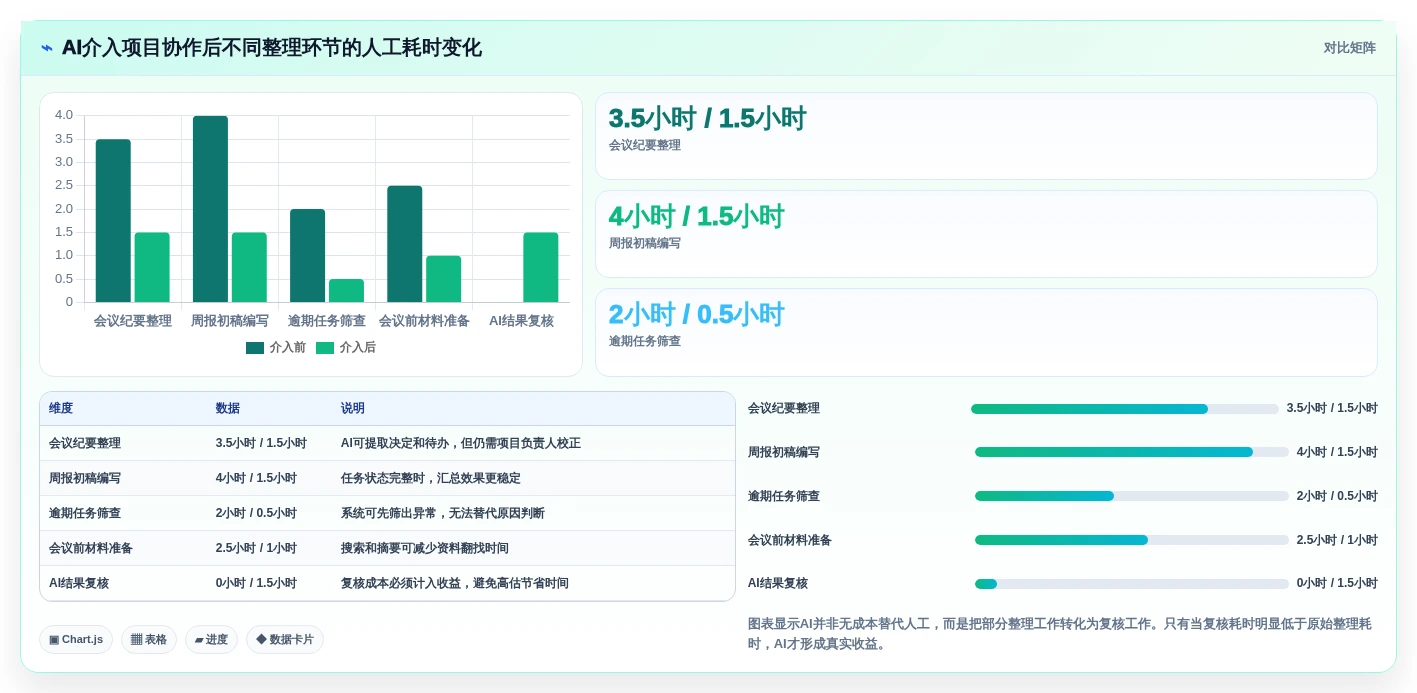Click the 维度 column header
The image size is (1417, 693).
[61, 408]
